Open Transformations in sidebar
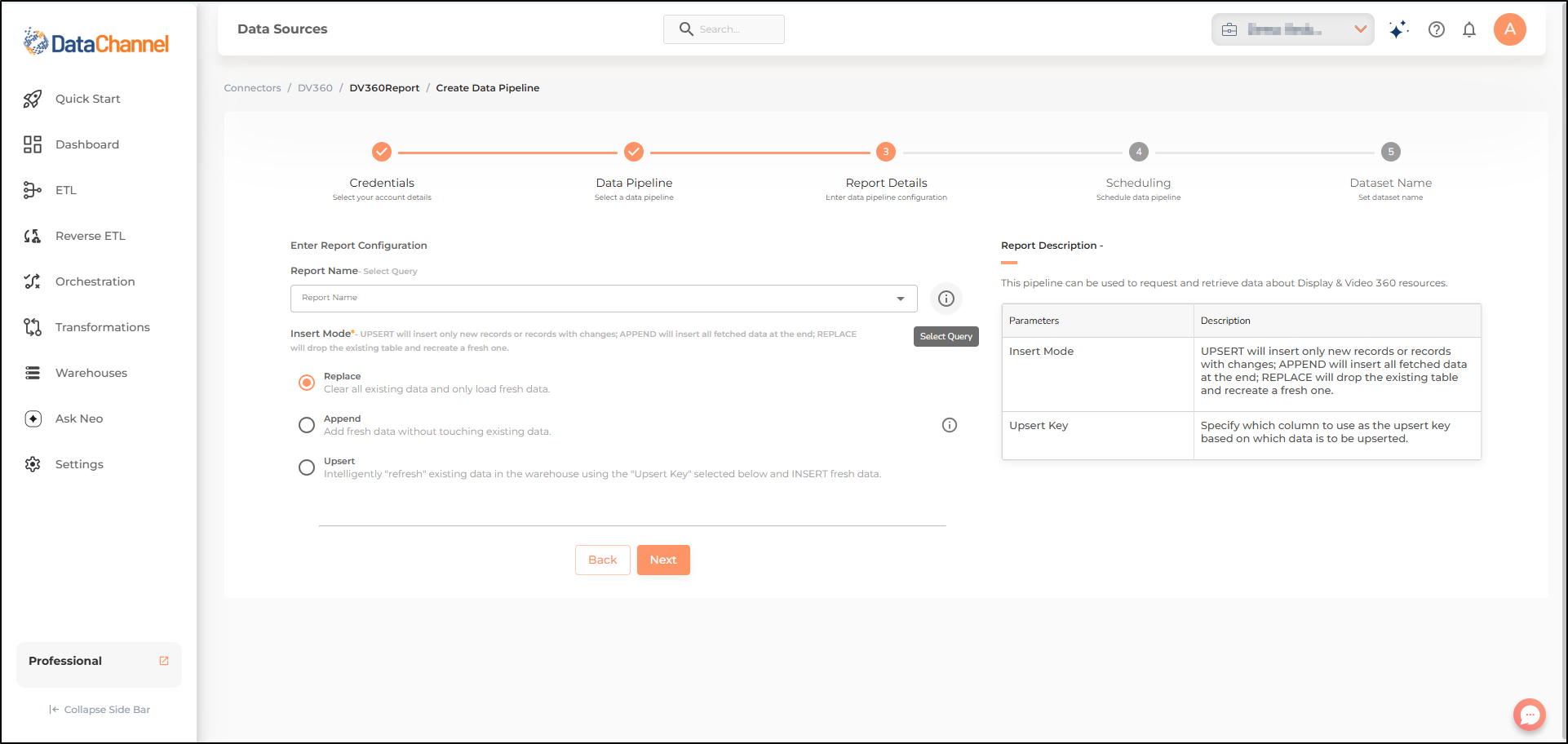 103,327
